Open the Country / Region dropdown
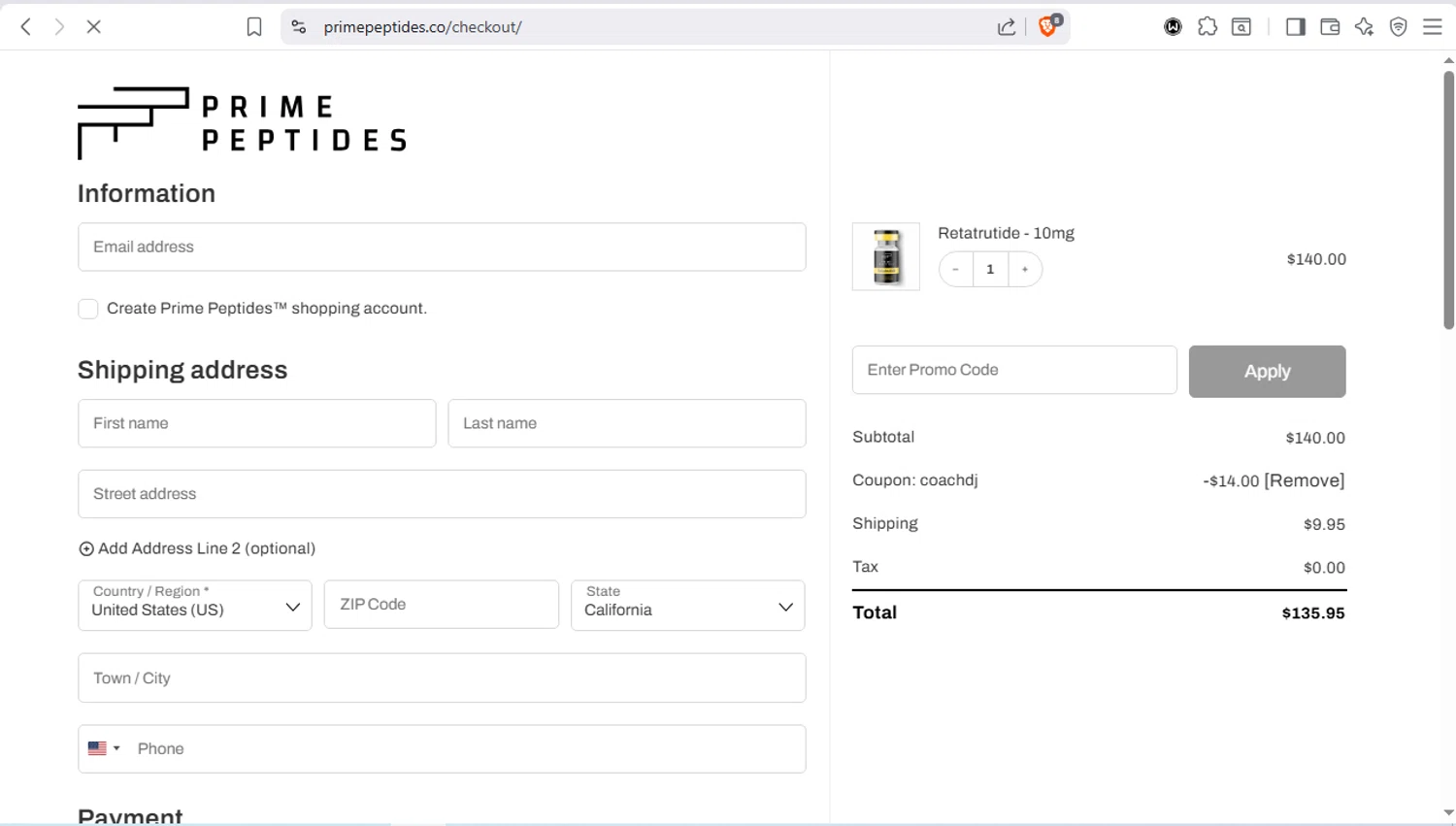1456x826 pixels. pos(195,606)
